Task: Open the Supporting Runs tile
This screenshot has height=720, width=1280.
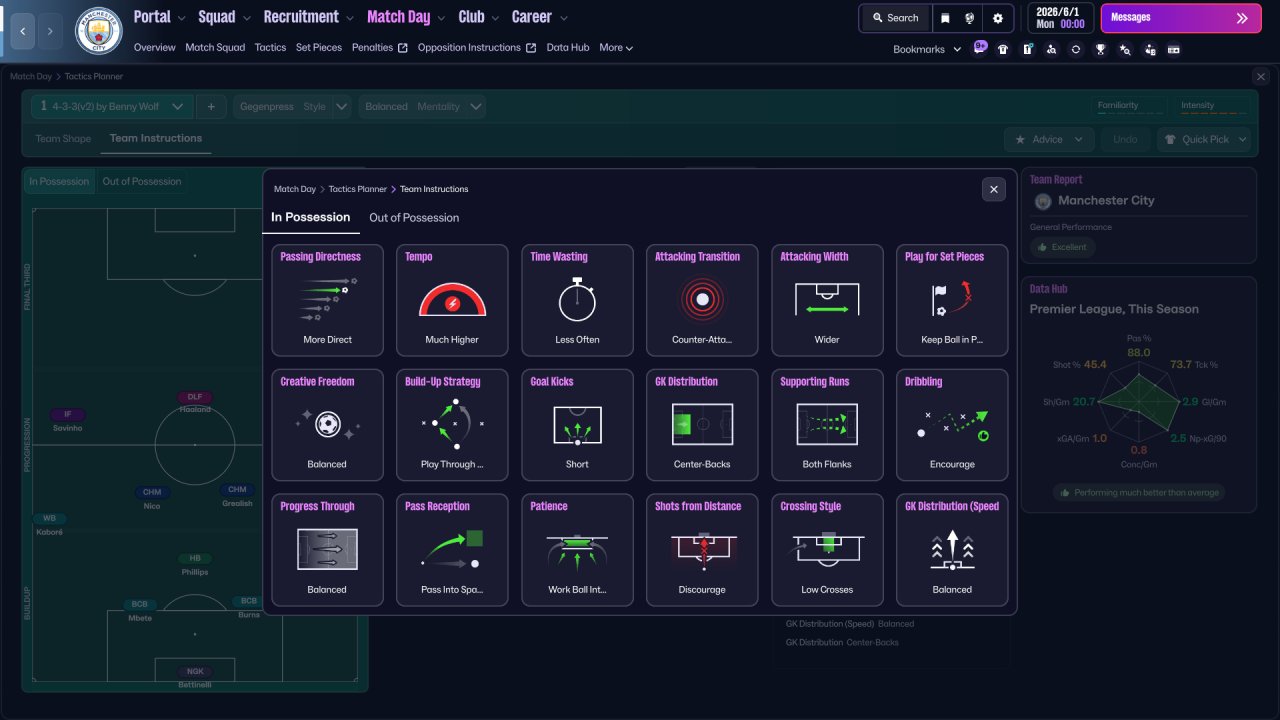Action: click(x=827, y=425)
